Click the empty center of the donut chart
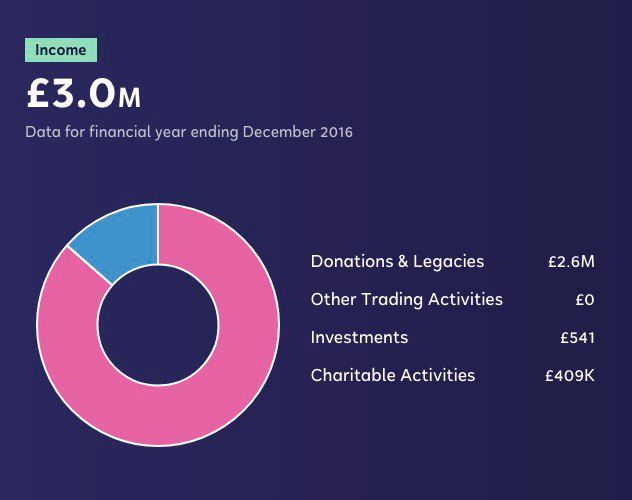The height and width of the screenshot is (500, 632). tap(158, 325)
